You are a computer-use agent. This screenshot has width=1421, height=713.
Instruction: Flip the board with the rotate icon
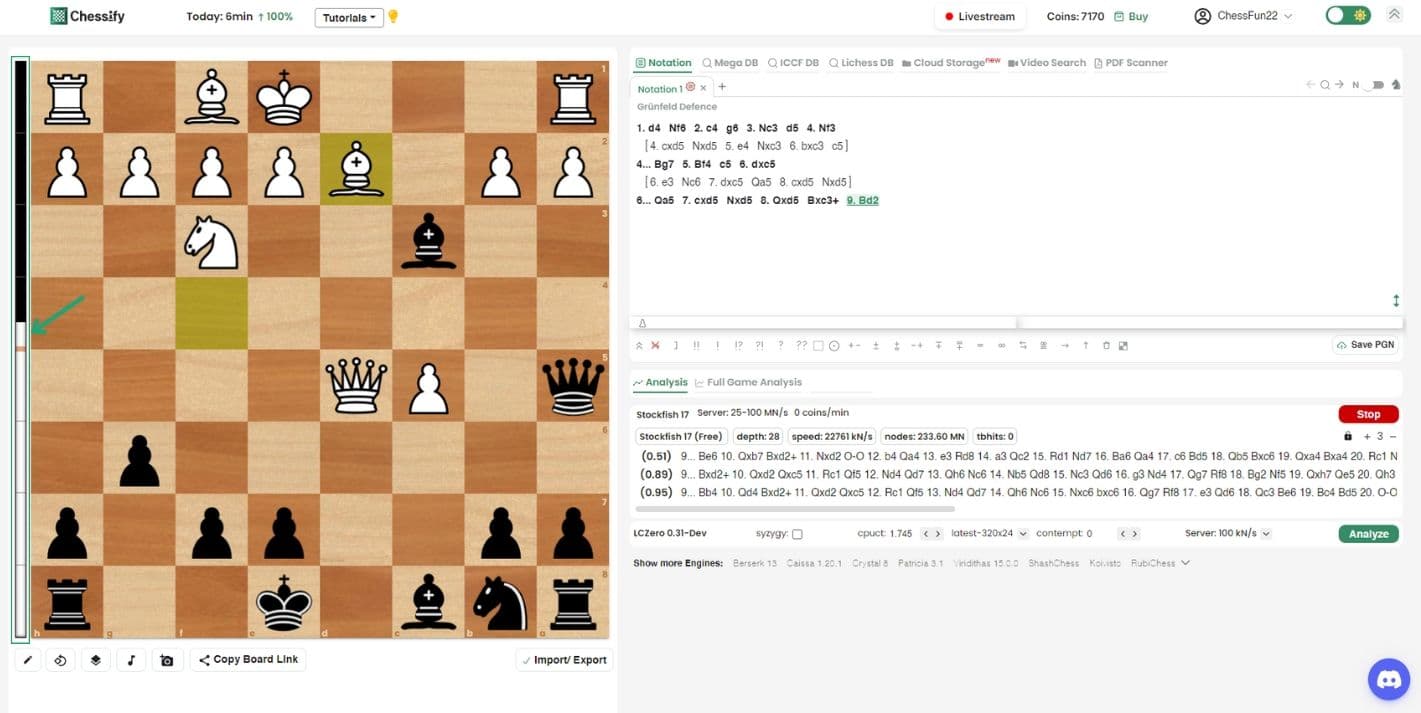coord(60,660)
